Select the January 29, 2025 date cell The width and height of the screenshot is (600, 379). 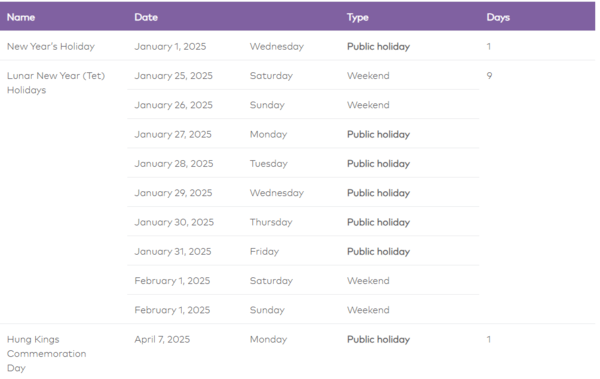click(173, 193)
